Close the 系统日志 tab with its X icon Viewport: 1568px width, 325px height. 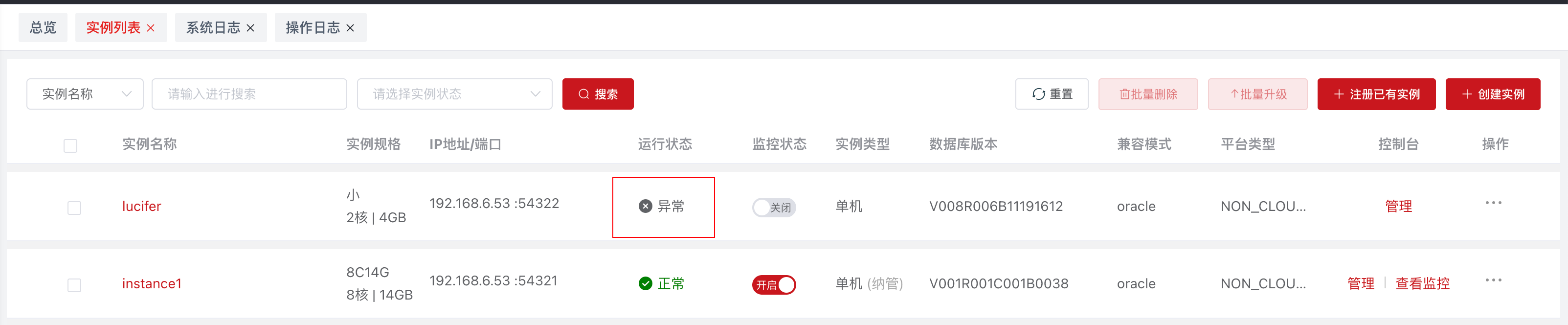[250, 28]
